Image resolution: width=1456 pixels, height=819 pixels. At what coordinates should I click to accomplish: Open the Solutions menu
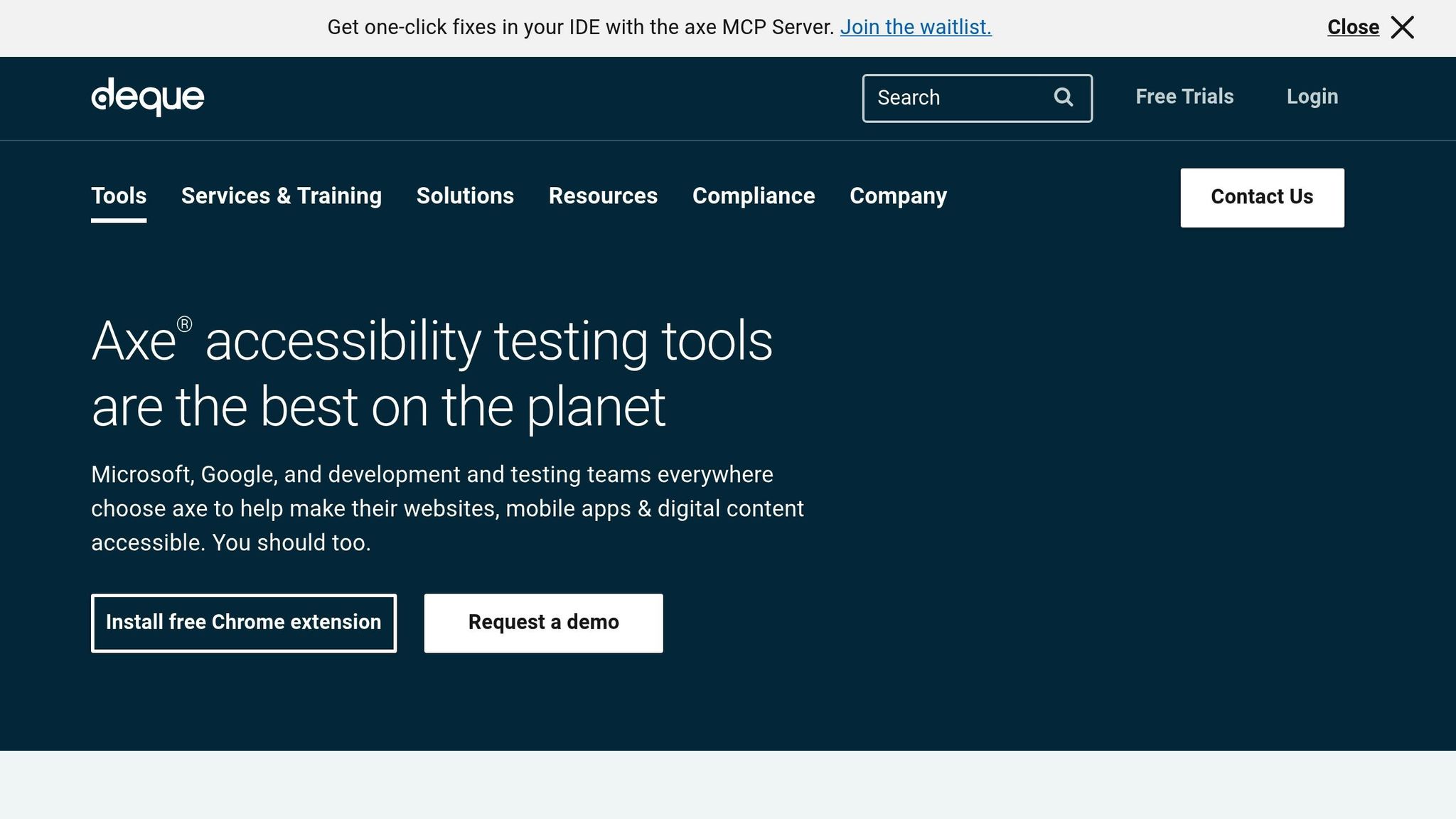click(x=465, y=196)
